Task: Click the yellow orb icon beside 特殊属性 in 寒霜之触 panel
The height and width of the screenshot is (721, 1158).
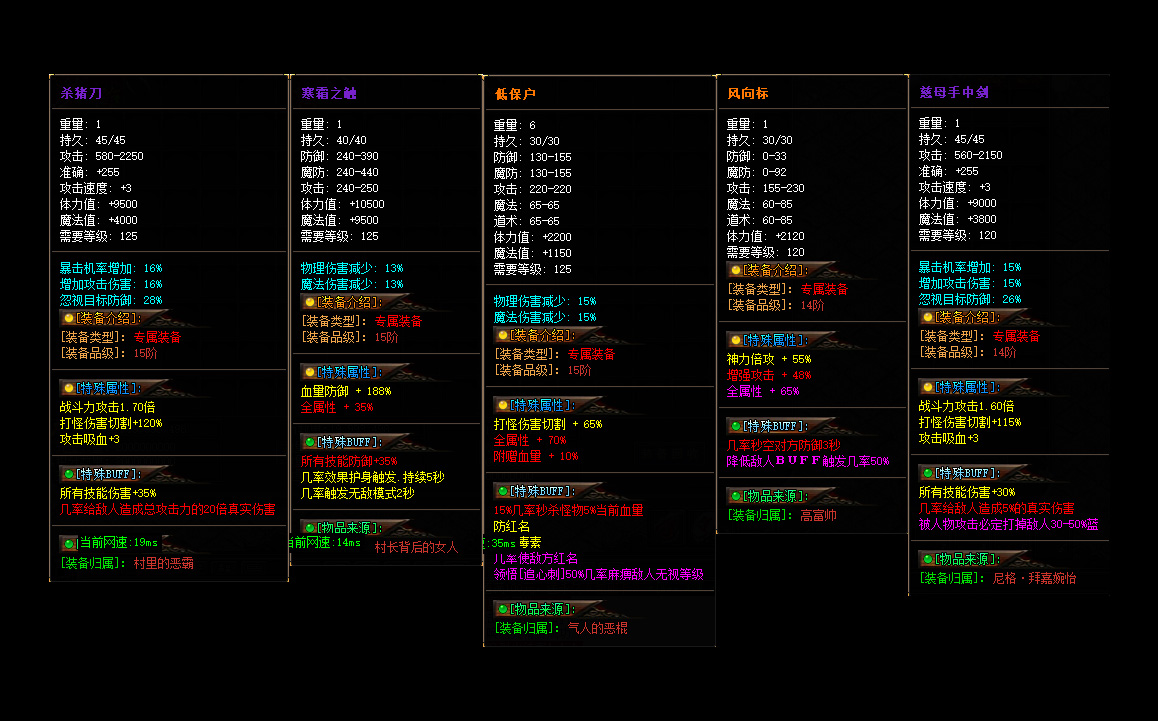Action: [x=309, y=373]
